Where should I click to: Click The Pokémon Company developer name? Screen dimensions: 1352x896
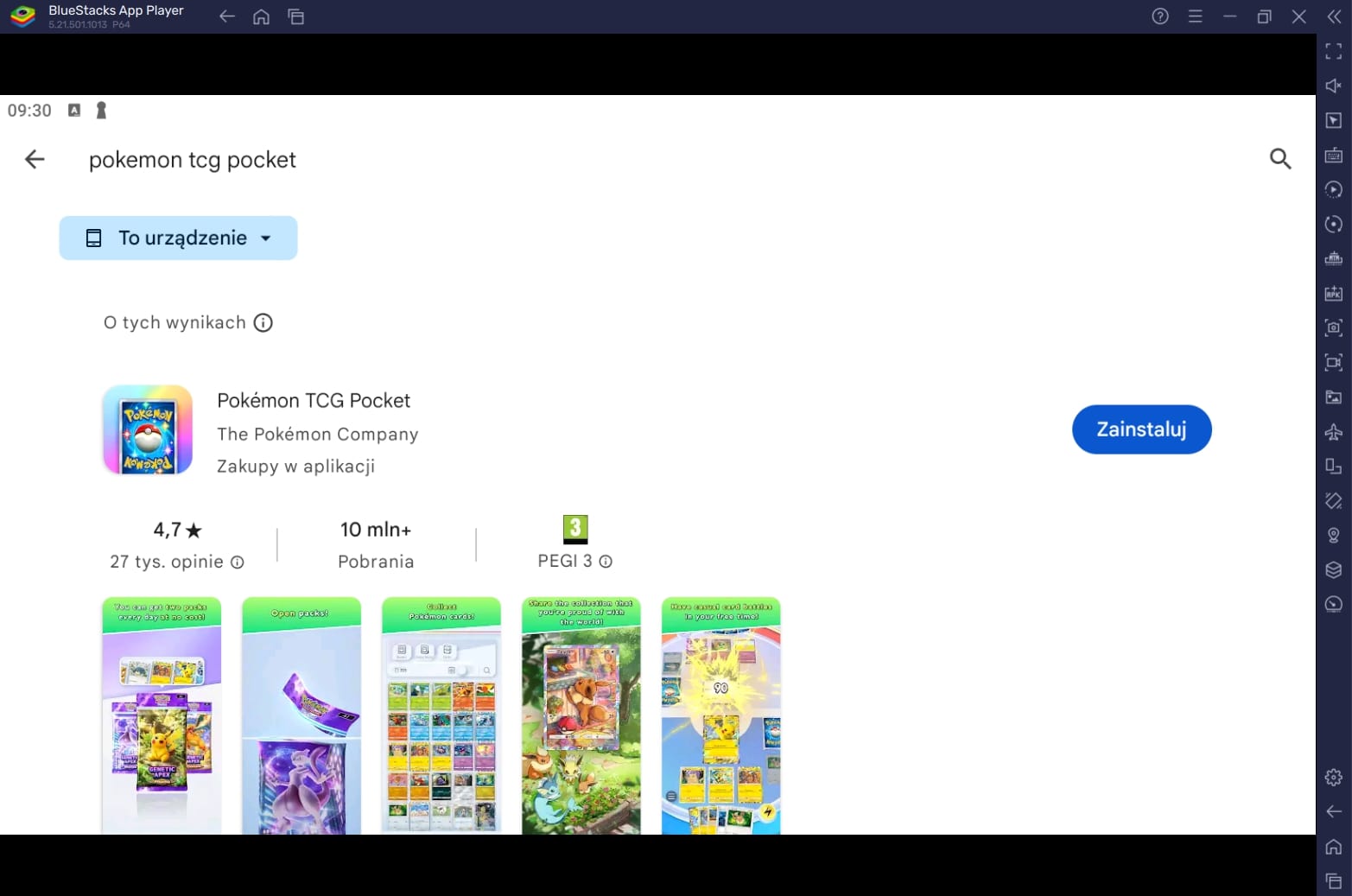click(x=317, y=434)
